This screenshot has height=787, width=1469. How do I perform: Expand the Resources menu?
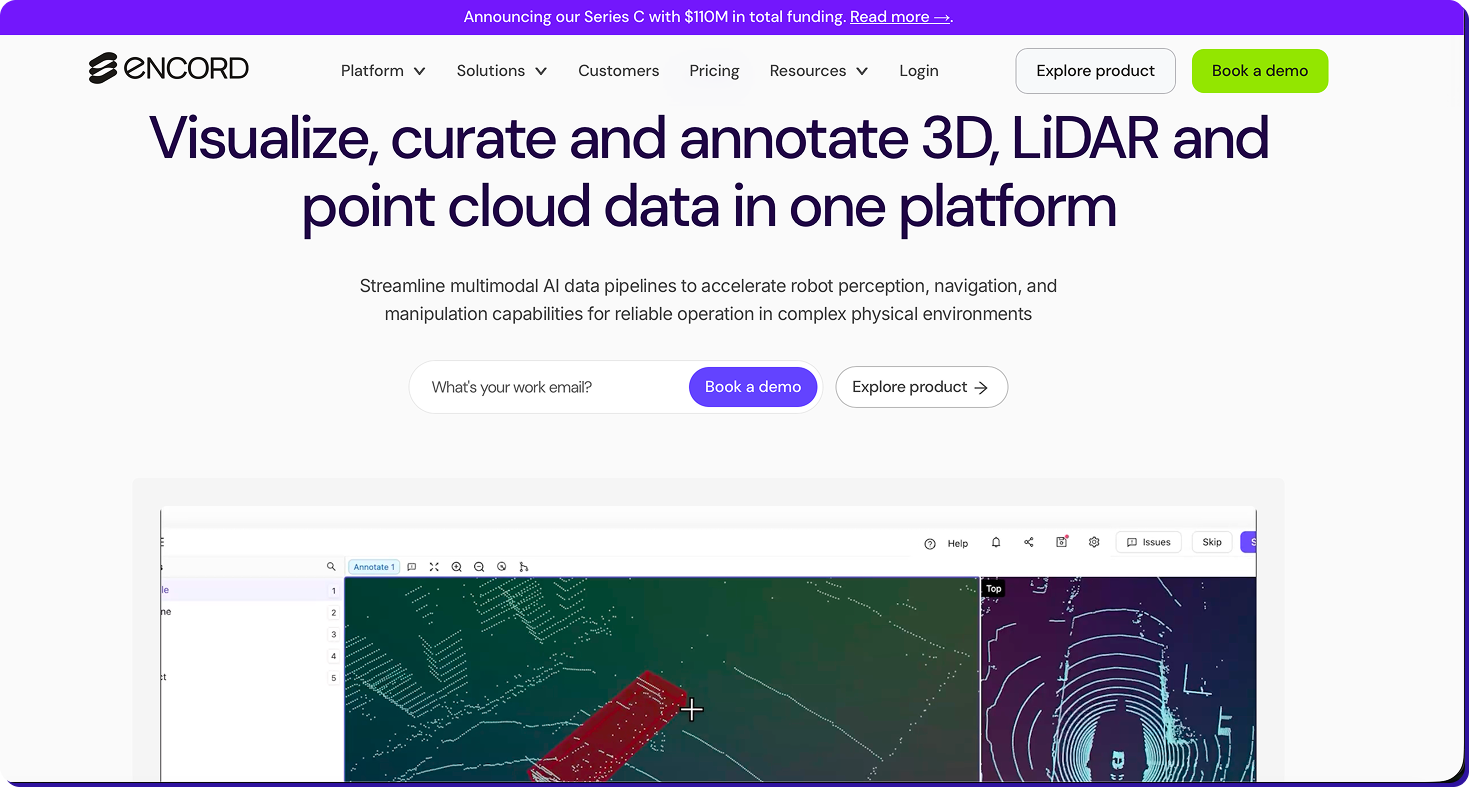click(819, 71)
